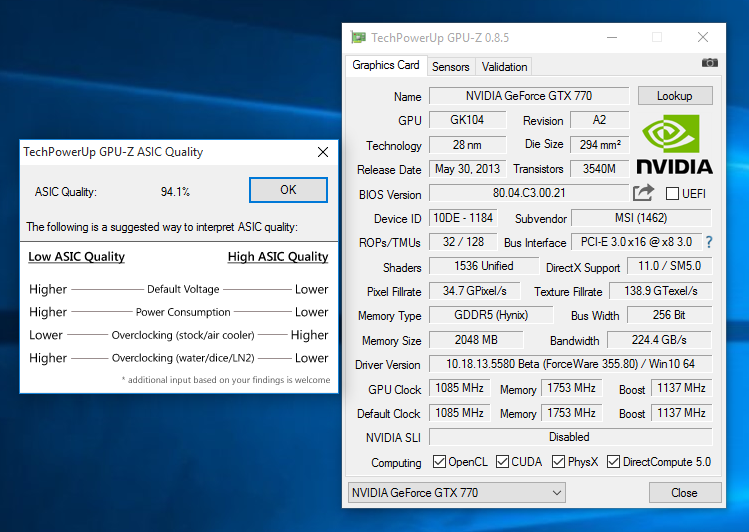Click the Texture Fillrate value 138.9 GTexel/s
749x532 pixels.
pos(661,291)
